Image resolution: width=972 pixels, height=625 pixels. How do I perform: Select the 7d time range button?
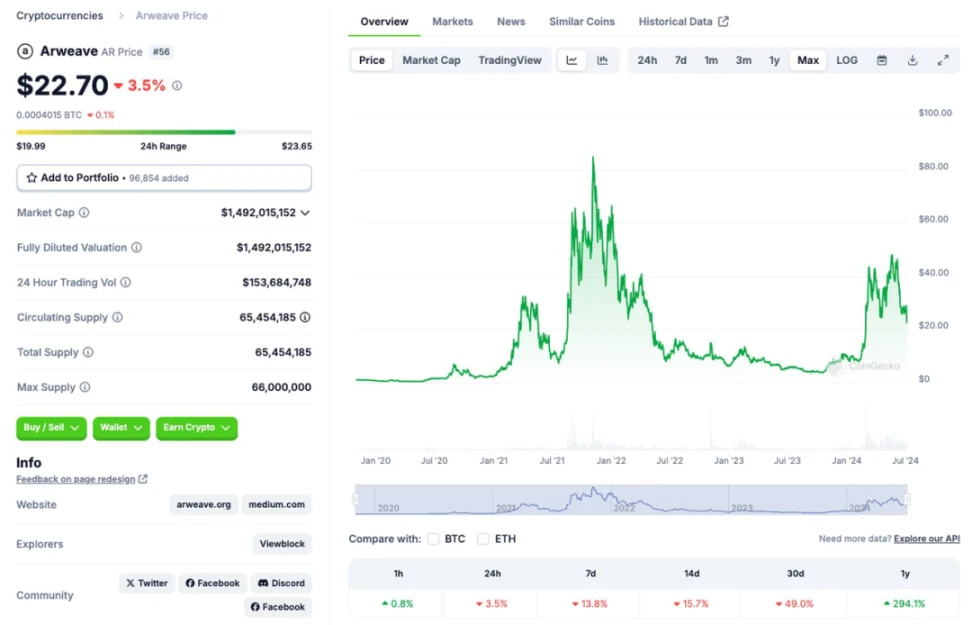[680, 60]
